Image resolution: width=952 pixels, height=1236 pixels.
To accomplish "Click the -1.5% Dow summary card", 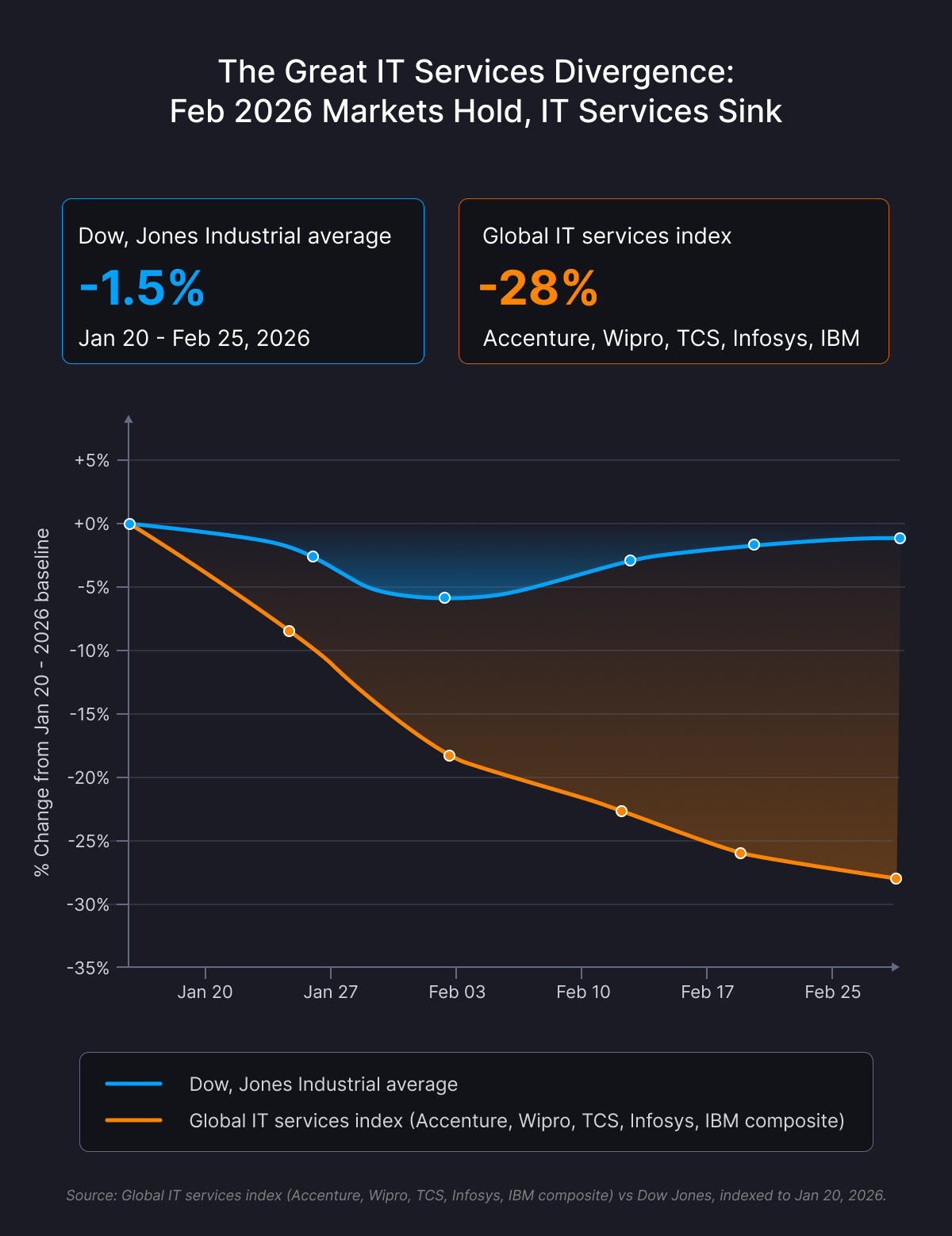I will (243, 281).
